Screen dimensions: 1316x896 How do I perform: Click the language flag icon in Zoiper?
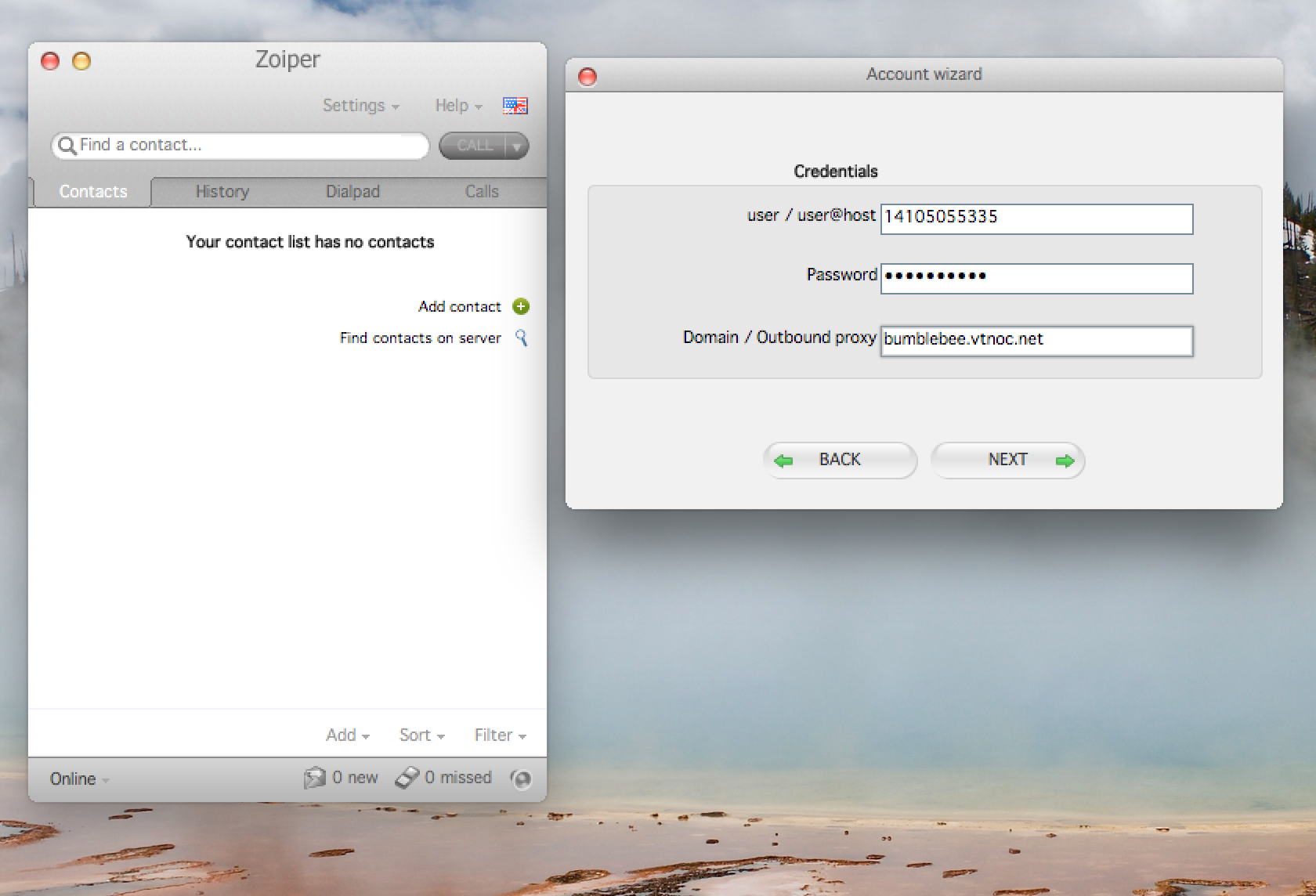[515, 106]
